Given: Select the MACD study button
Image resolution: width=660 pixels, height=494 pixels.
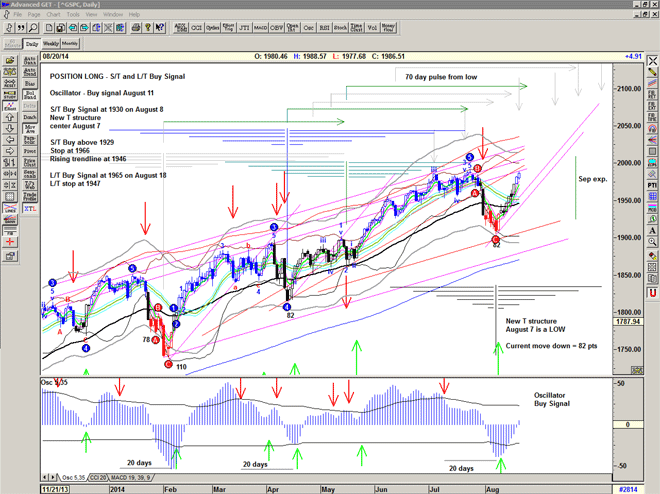Looking at the screenshot, I should [260, 29].
